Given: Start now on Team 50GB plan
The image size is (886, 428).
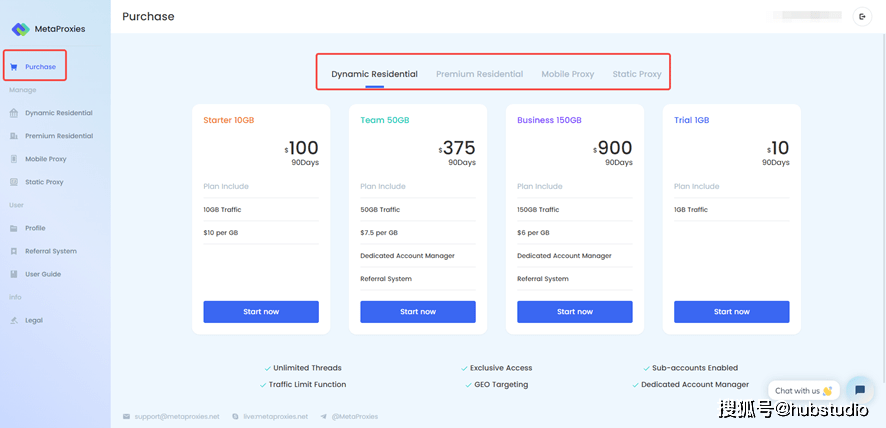Looking at the screenshot, I should coord(418,312).
